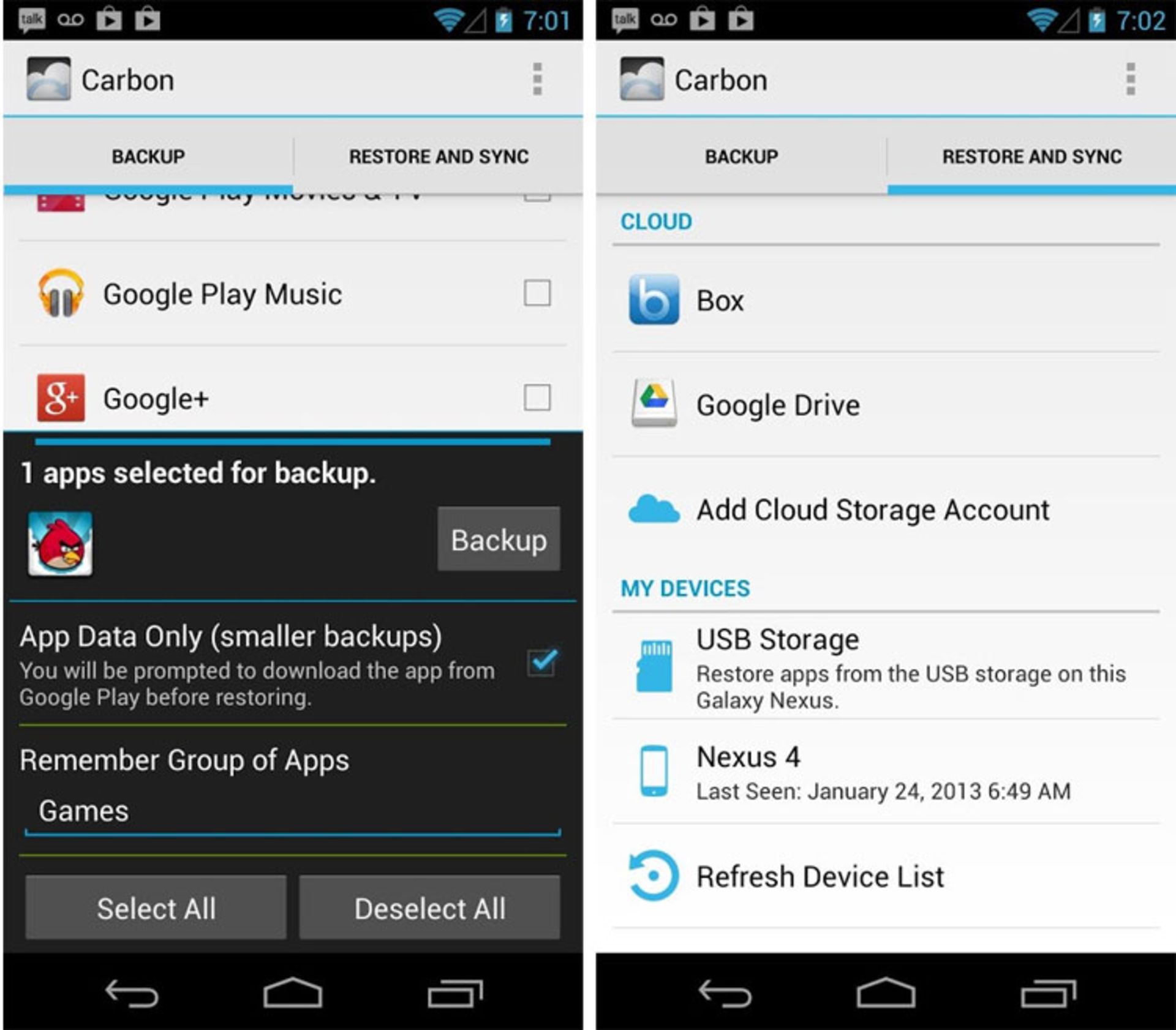Switch to Backup tab on right screen
This screenshot has height=1030, width=1176.
(741, 157)
